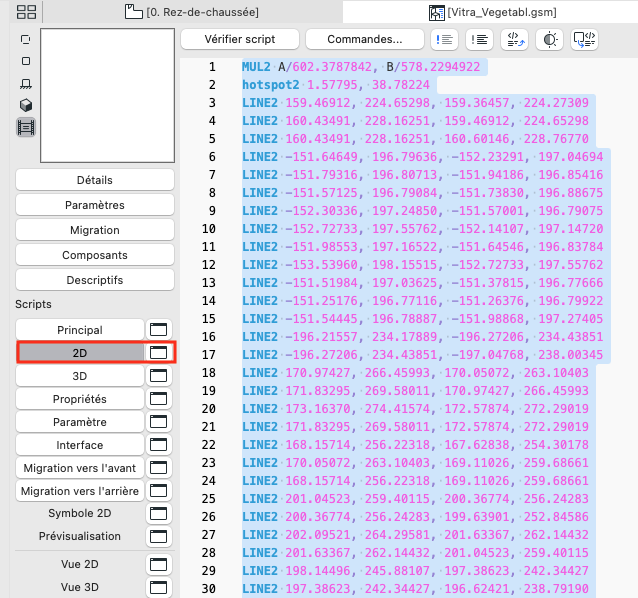Select the filmstrip preview icon
Viewport: 638px width, 598px height.
point(26,127)
